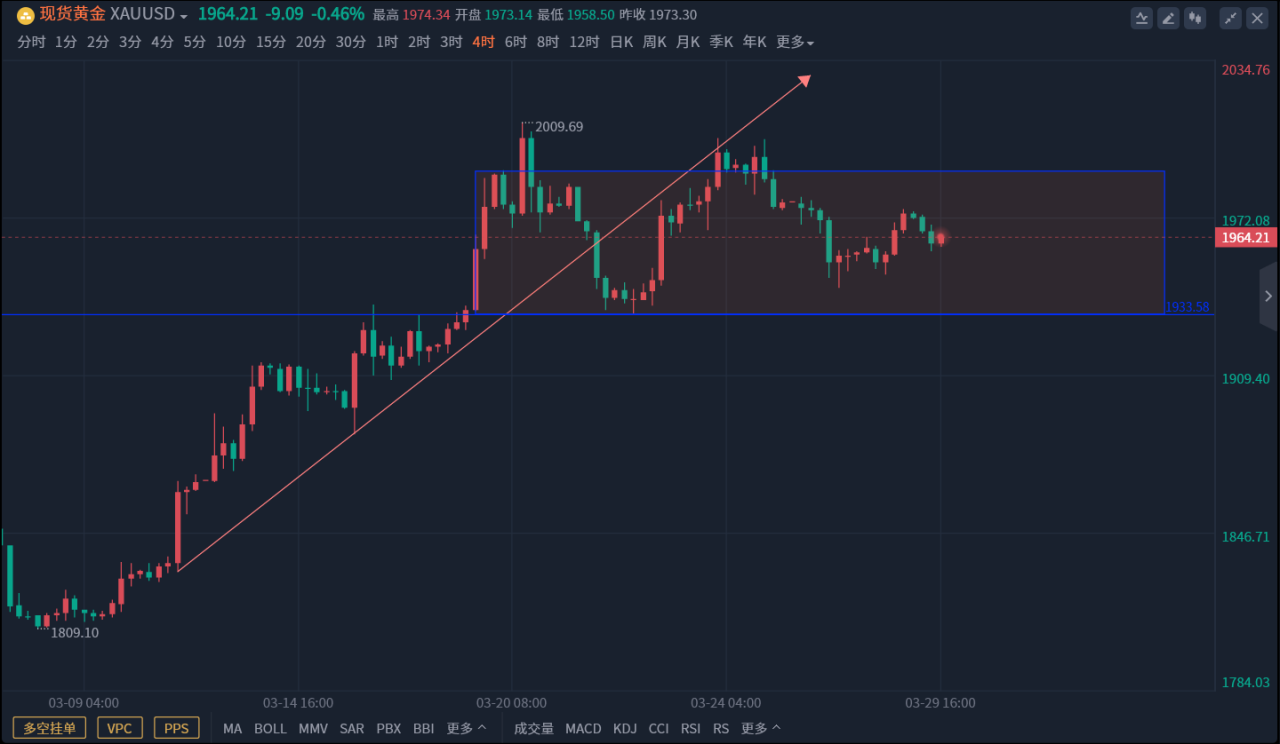Click the 03-20 08:00 time label
Screen dimensions: 1280x744
511,703
